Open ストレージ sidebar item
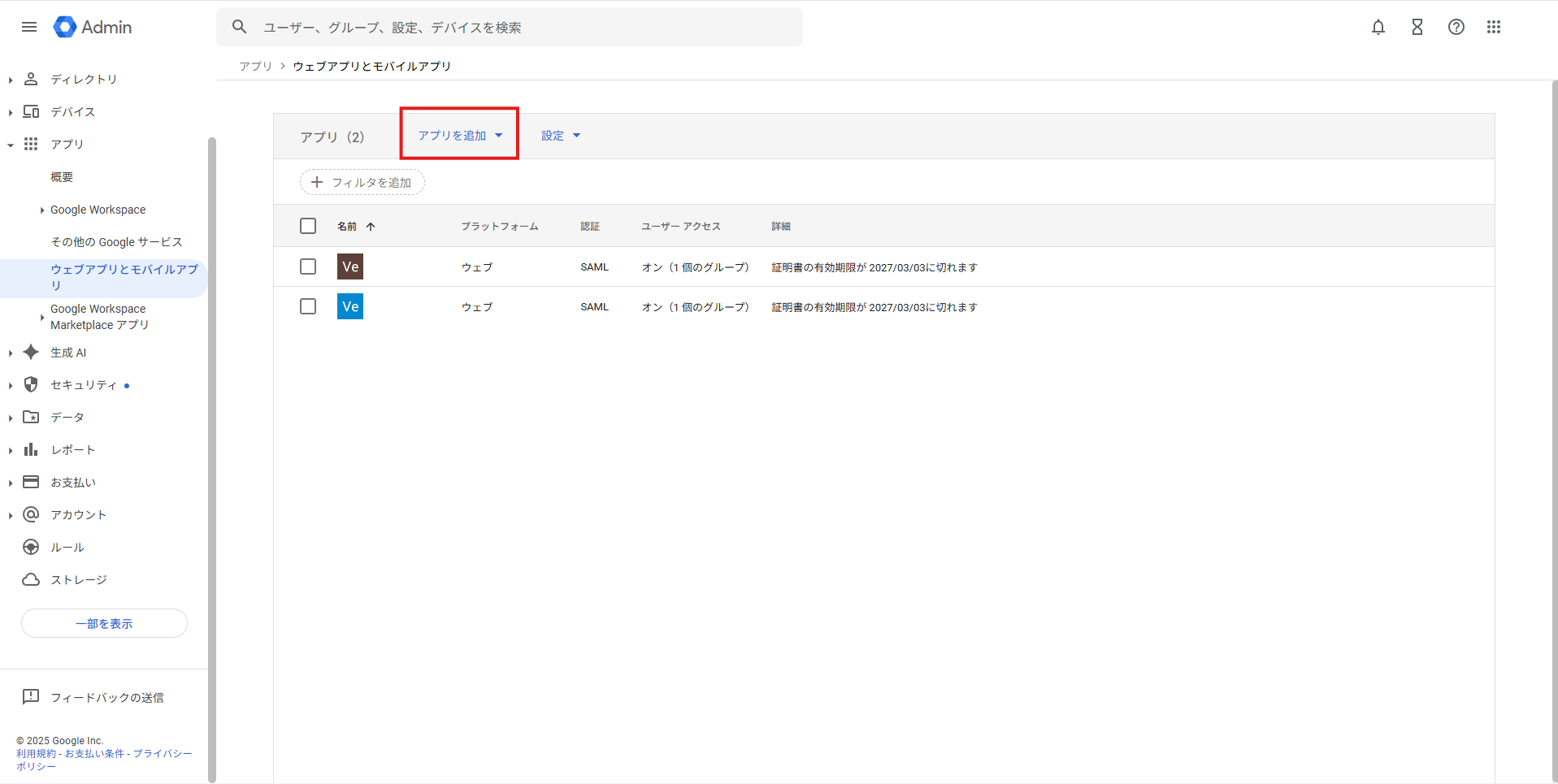This screenshot has width=1558, height=784. pyautogui.click(x=79, y=579)
